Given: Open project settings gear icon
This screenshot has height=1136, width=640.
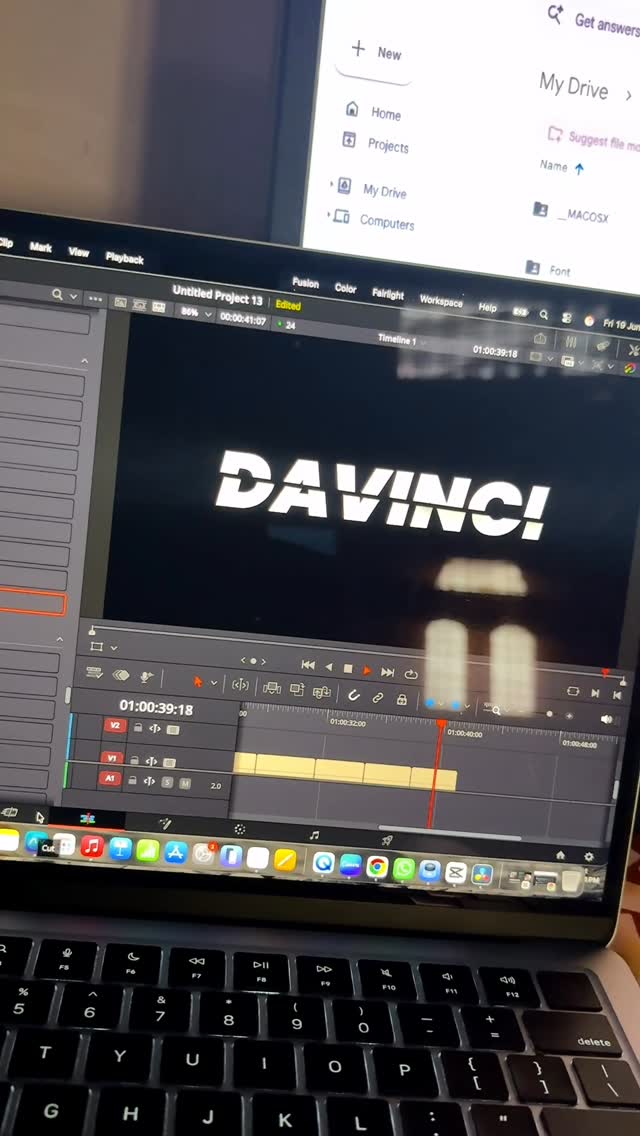Looking at the screenshot, I should click(589, 857).
